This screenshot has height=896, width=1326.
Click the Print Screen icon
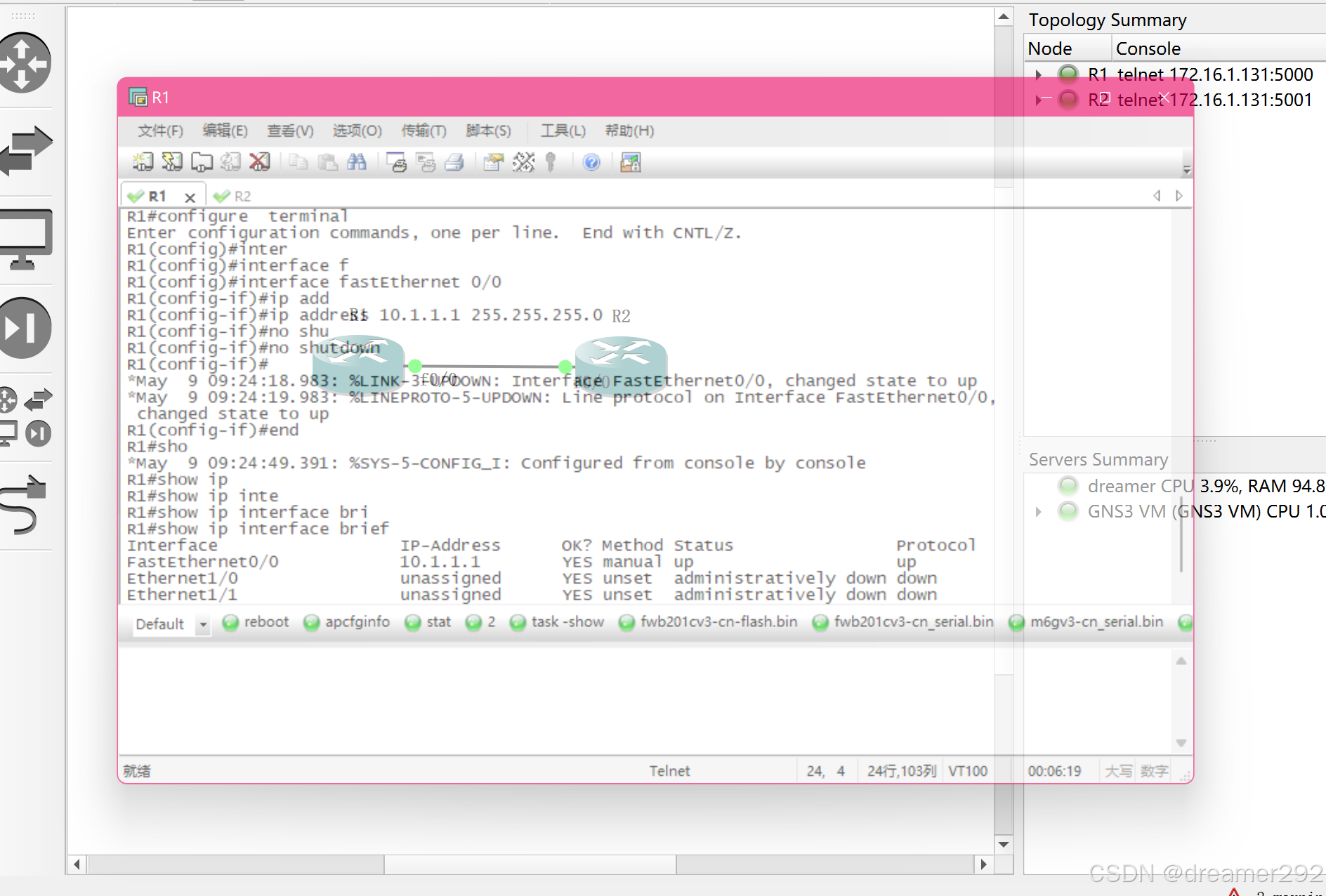(x=397, y=163)
